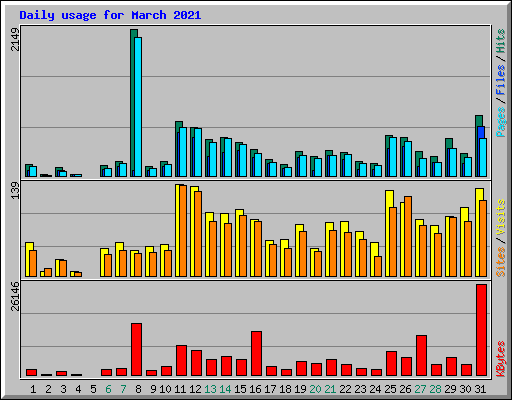The width and height of the screenshot is (512, 400).
Task: Select the yellow Visits bar for day 11
Action: (178, 230)
